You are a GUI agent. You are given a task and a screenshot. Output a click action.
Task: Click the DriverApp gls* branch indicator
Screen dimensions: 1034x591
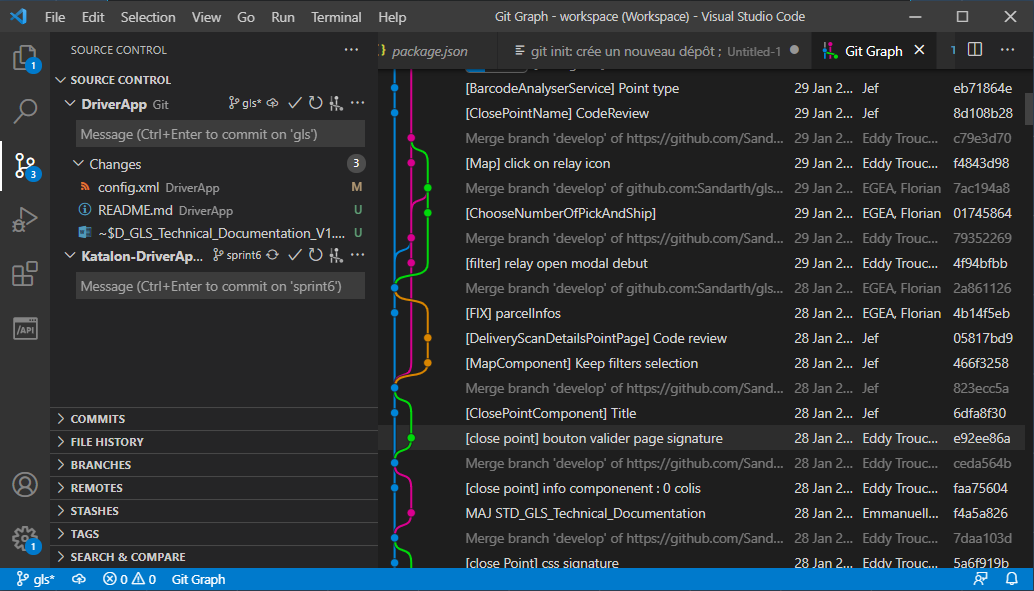coord(245,104)
